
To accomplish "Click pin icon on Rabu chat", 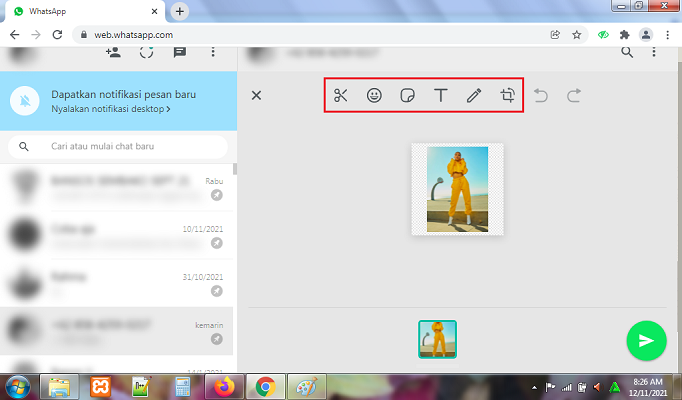I will click(217, 195).
